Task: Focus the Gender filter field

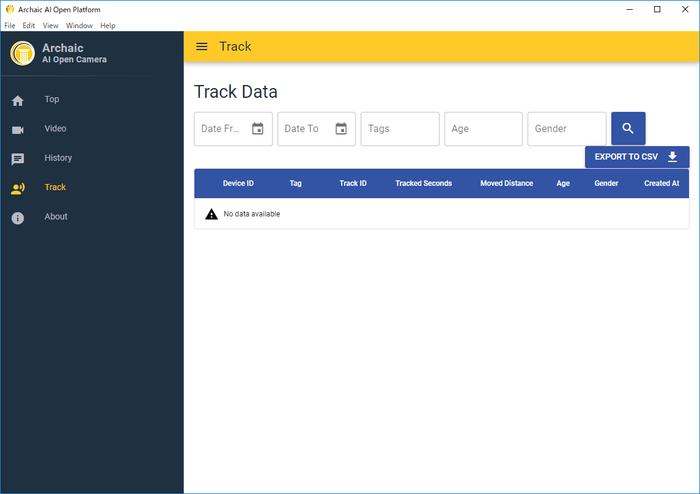Action: [x=566, y=129]
